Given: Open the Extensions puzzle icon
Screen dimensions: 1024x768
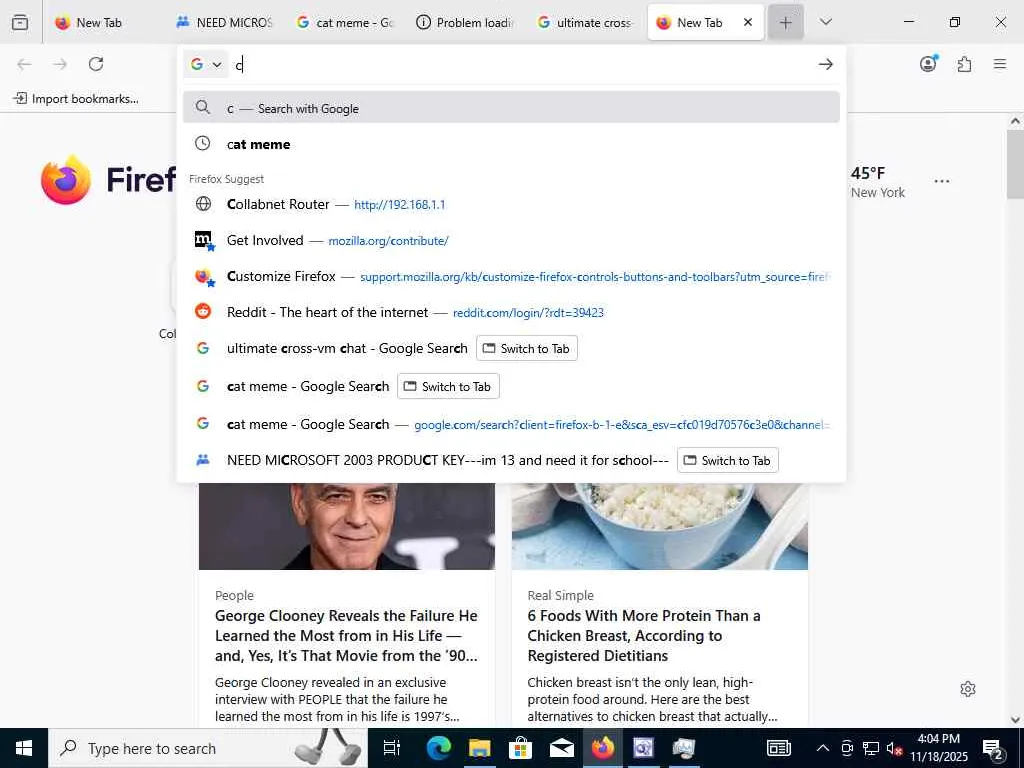Looking at the screenshot, I should [x=964, y=64].
